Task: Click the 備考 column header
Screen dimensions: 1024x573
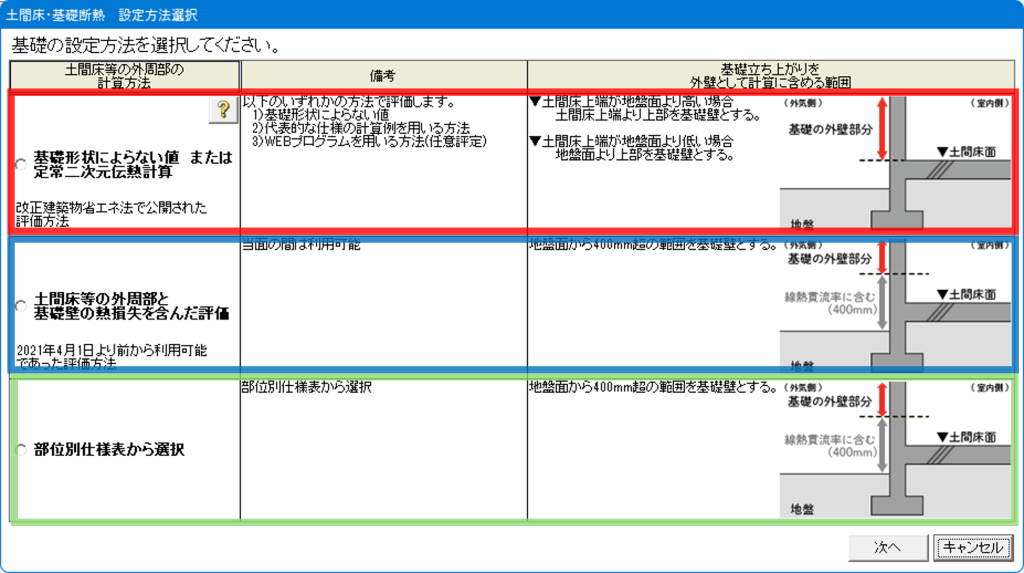Action: tap(383, 75)
